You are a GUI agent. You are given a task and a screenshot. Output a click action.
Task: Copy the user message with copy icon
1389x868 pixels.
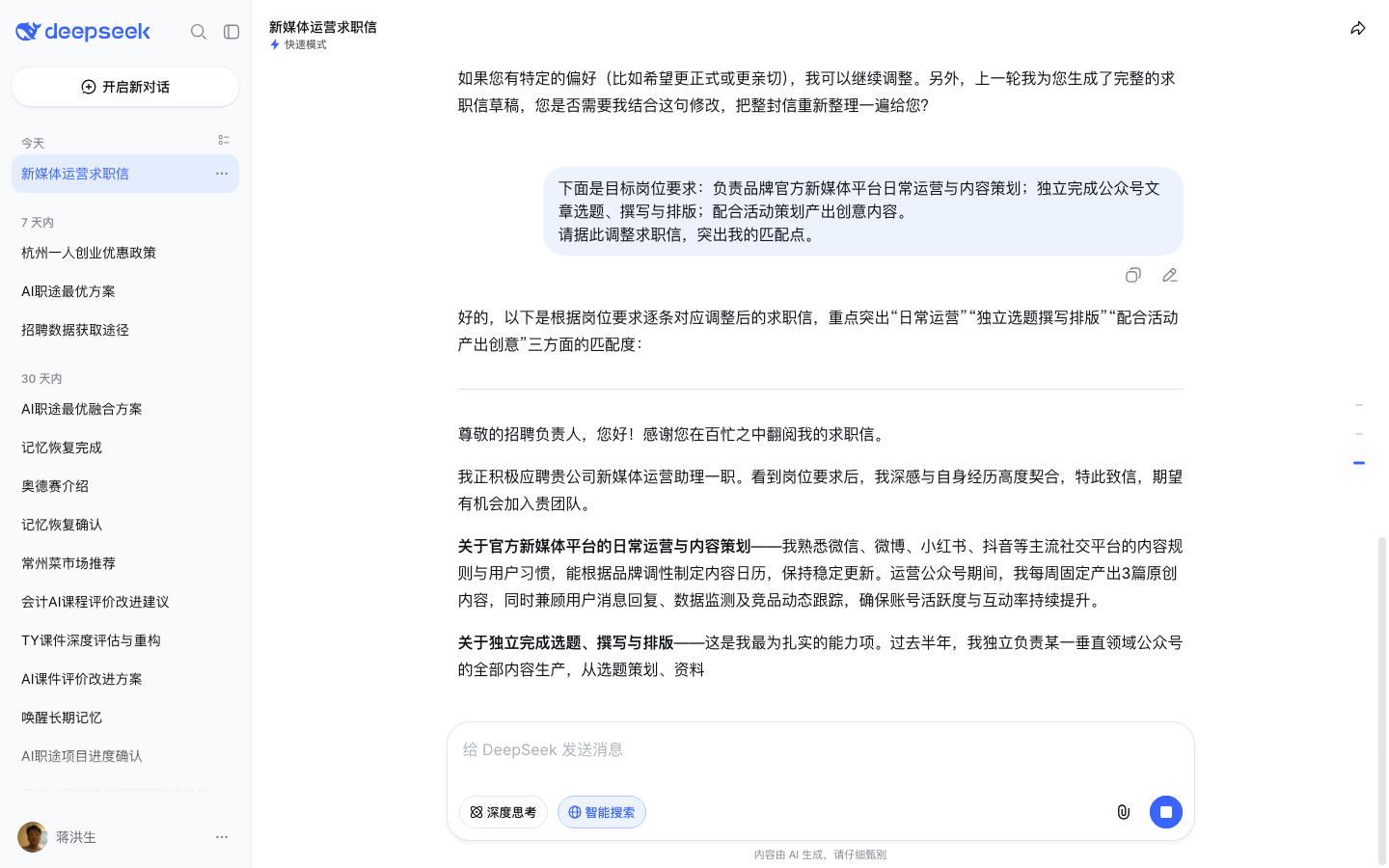[1133, 276]
